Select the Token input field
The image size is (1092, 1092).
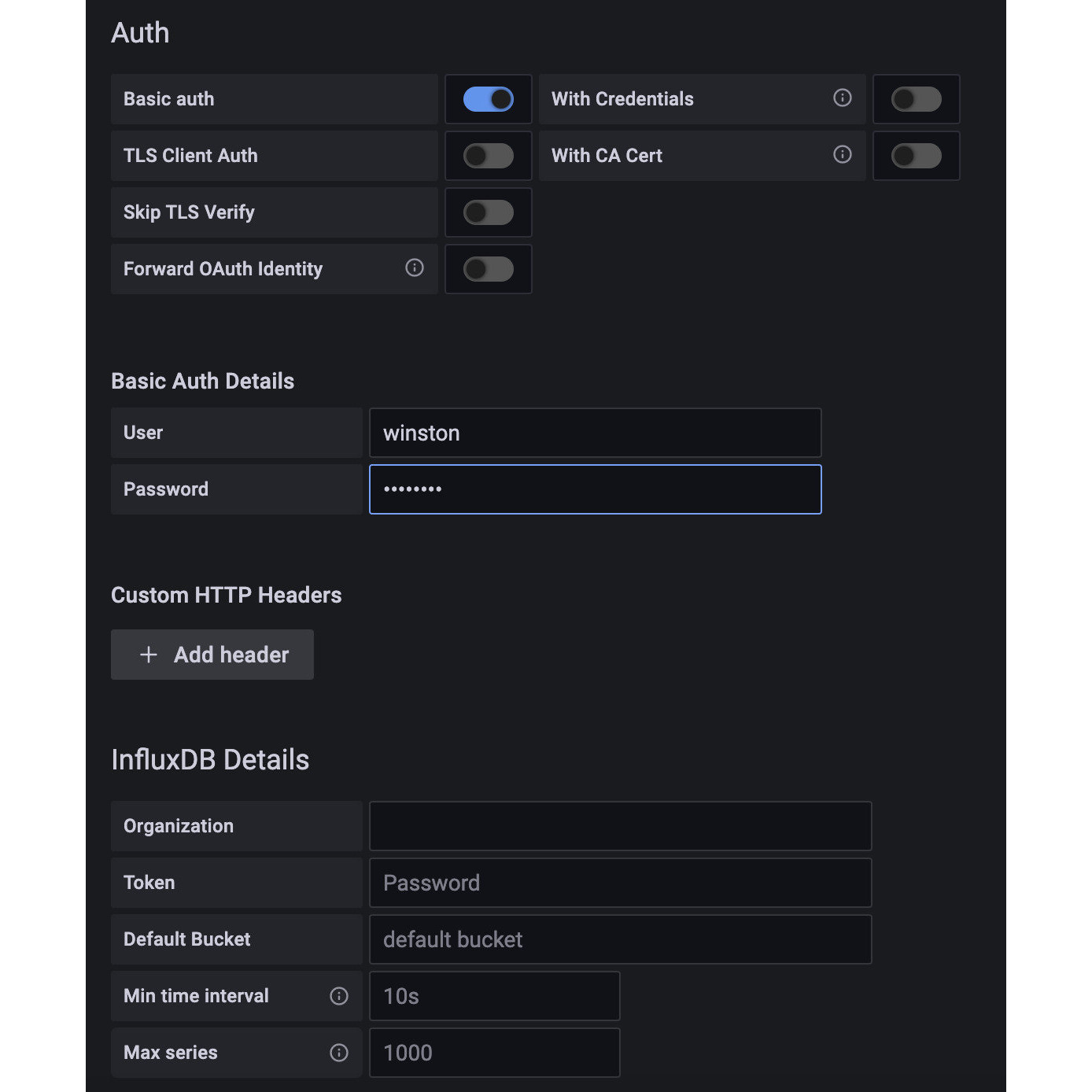click(621, 882)
